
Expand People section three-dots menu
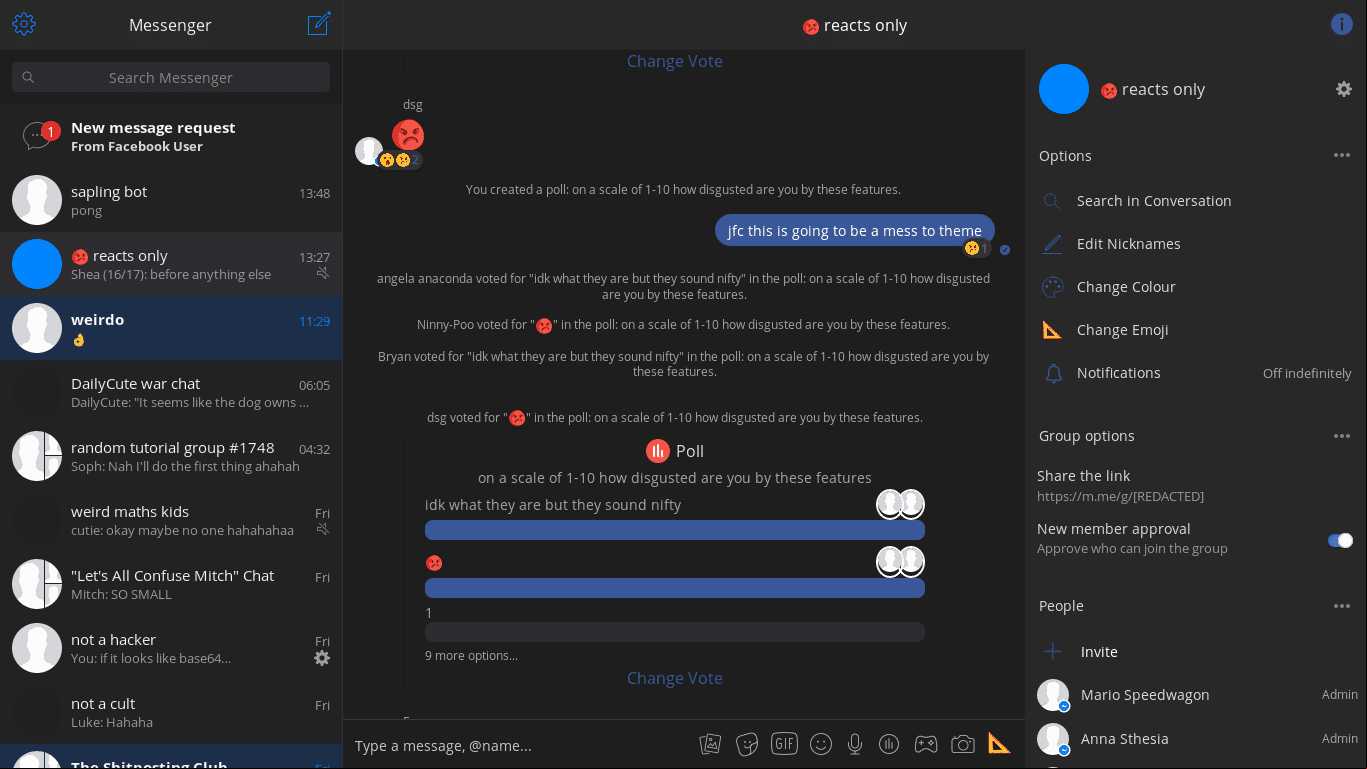point(1342,606)
